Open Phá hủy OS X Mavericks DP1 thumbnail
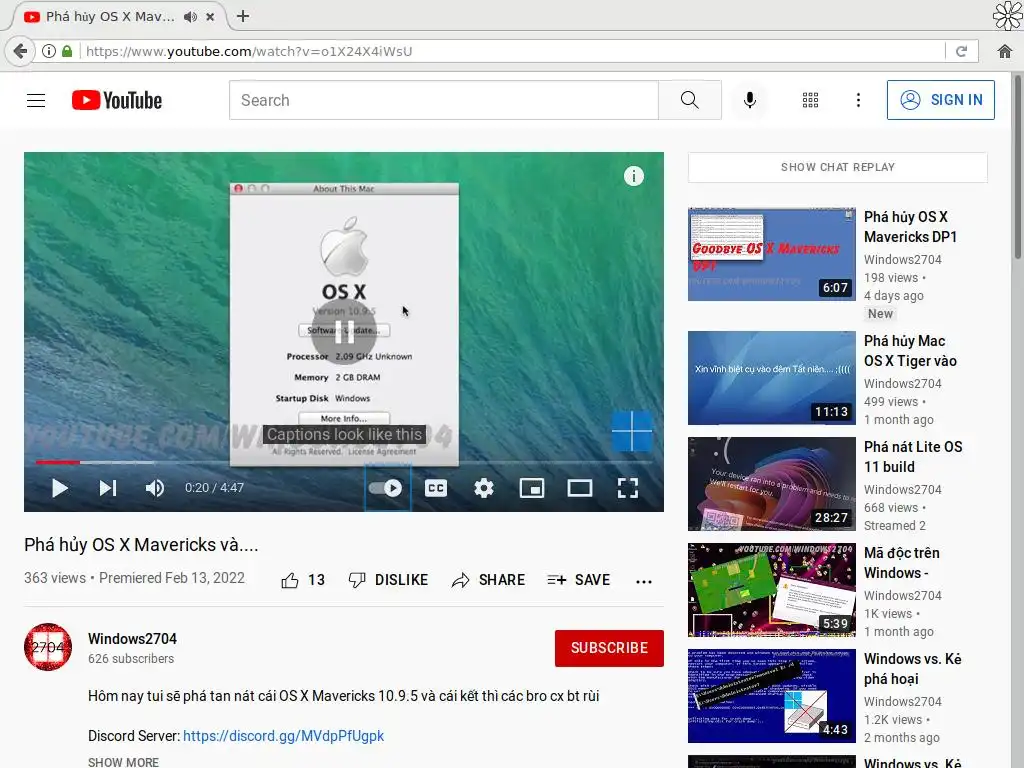 click(771, 254)
